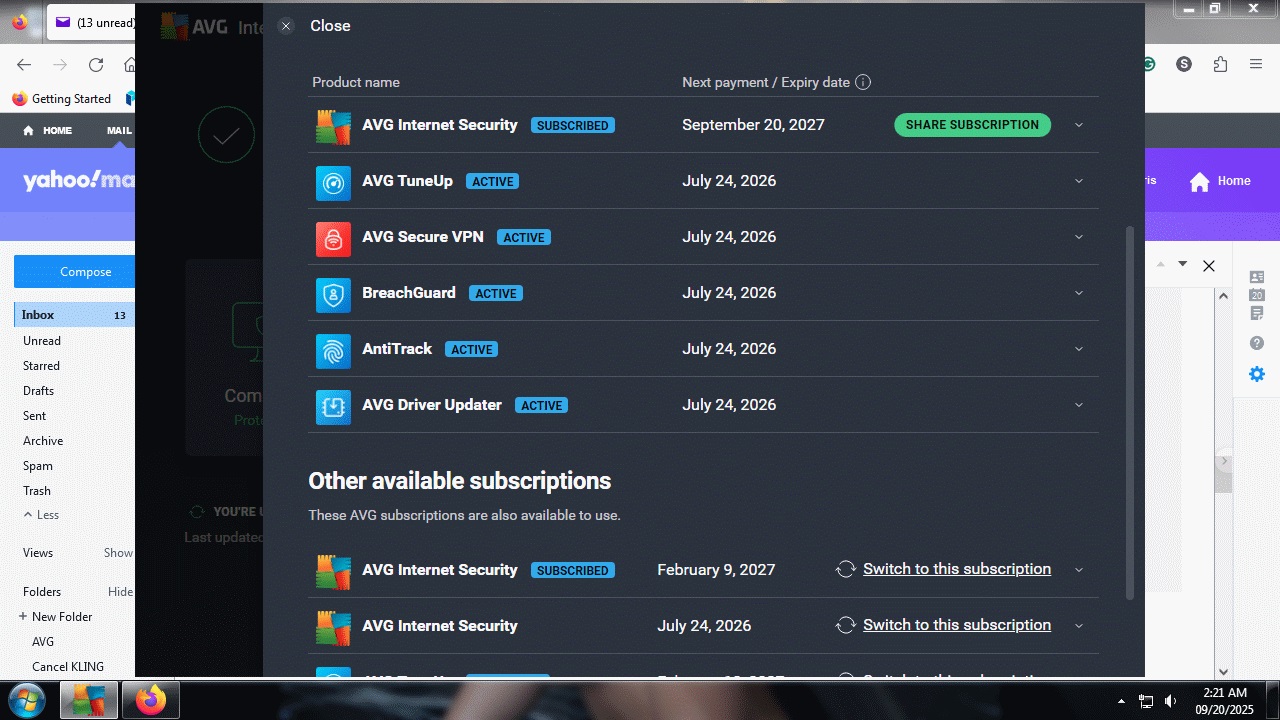Viewport: 1280px width, 720px height.
Task: Click the BreachGuard shield icon
Action: (x=333, y=294)
